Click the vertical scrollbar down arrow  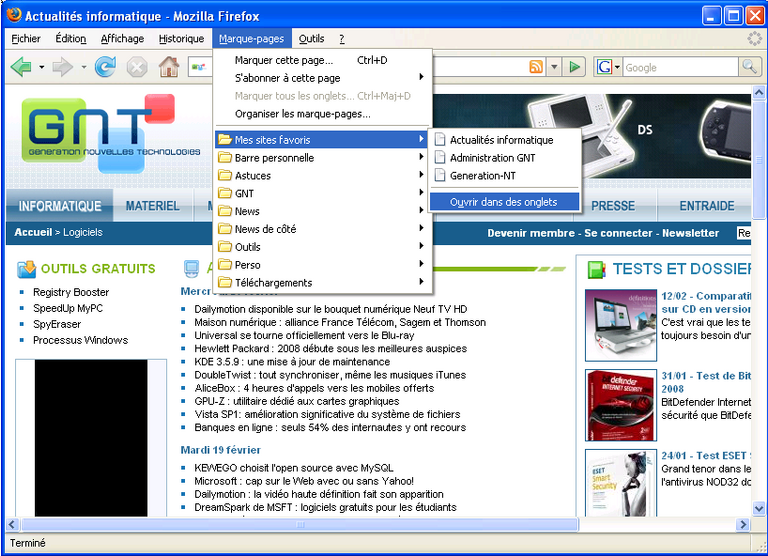759,509
